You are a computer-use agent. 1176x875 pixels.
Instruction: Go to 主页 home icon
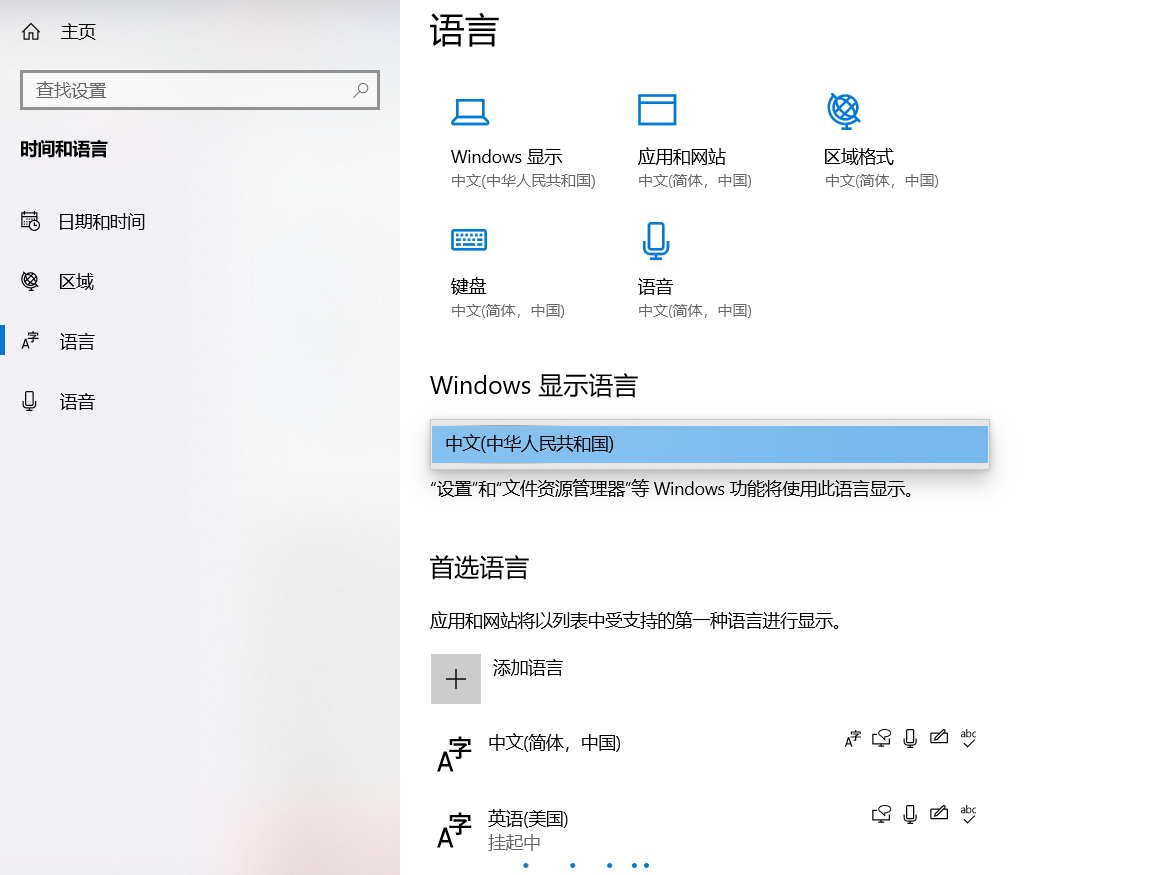pos(31,31)
